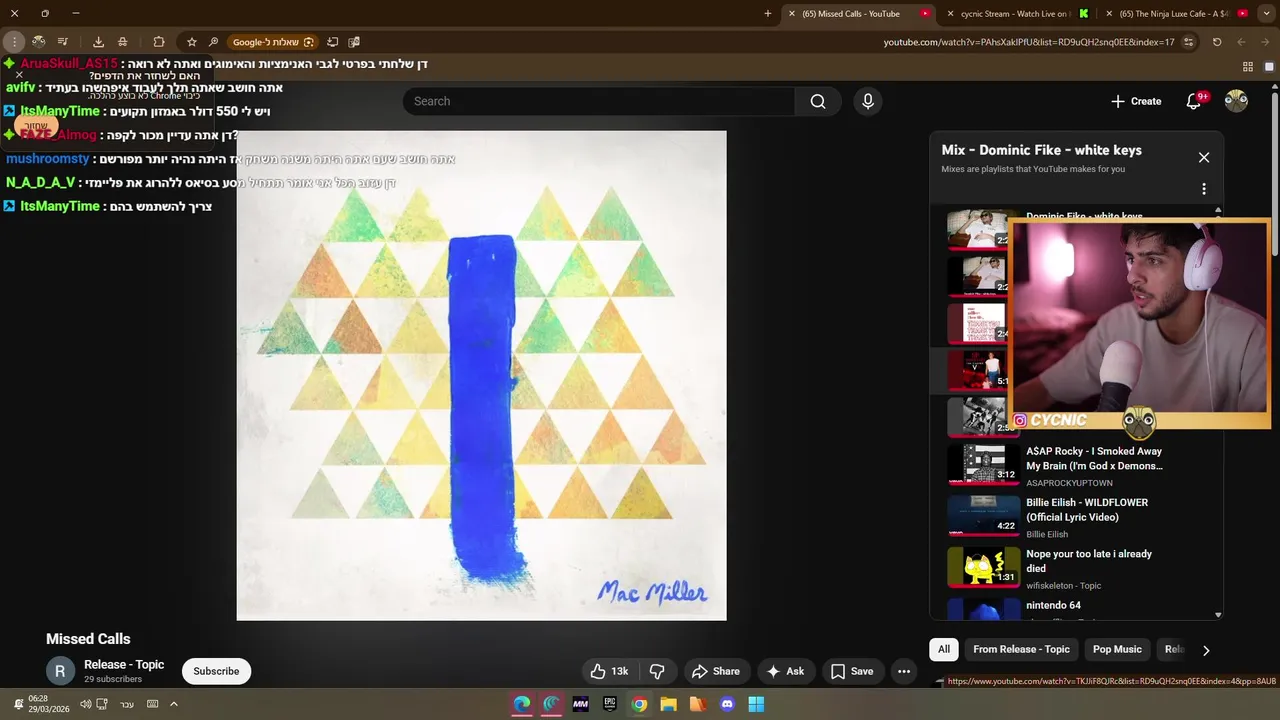Click the site info tune icon beside URL
This screenshot has height=720, width=1280.
point(1188,42)
